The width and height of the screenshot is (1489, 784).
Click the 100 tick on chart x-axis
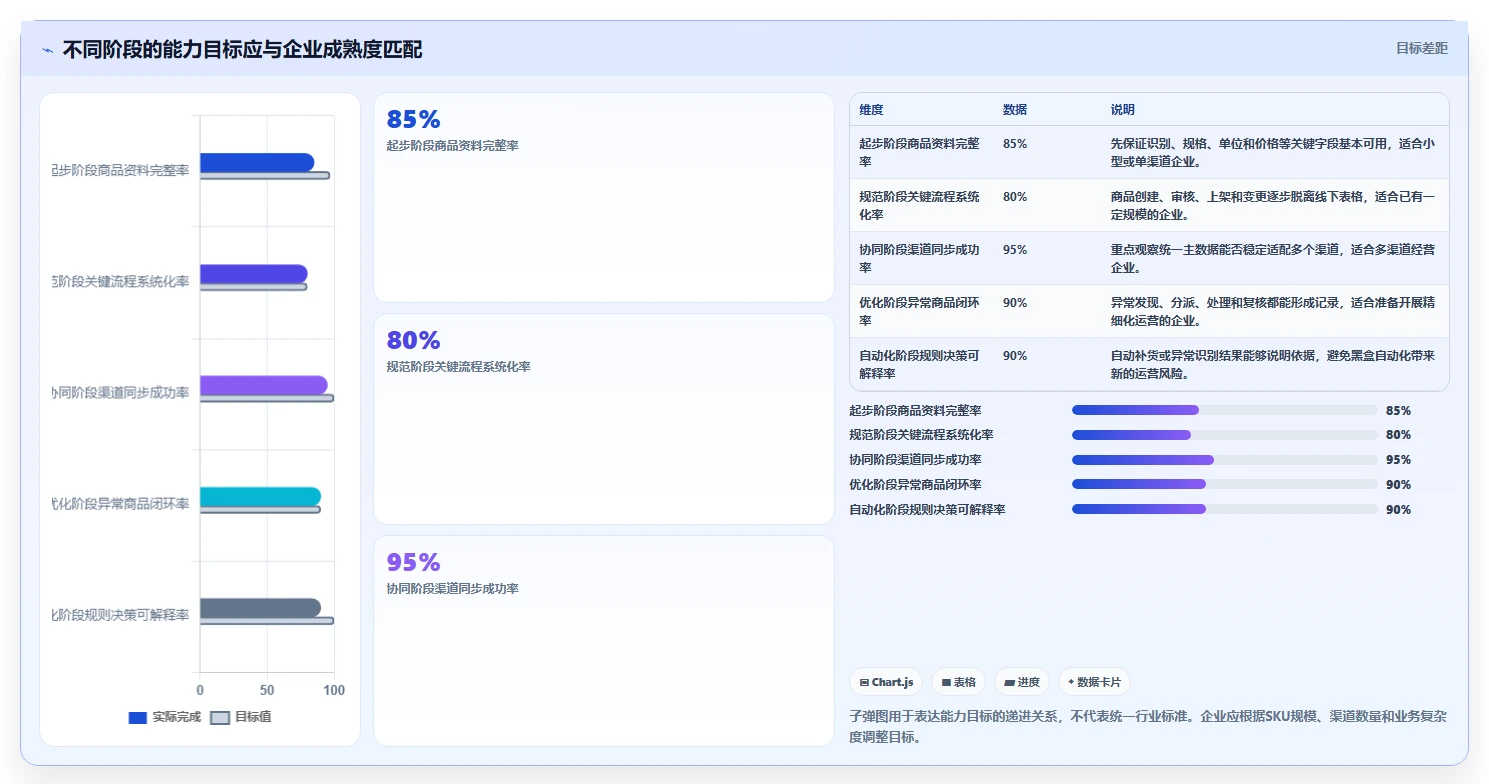click(x=334, y=690)
